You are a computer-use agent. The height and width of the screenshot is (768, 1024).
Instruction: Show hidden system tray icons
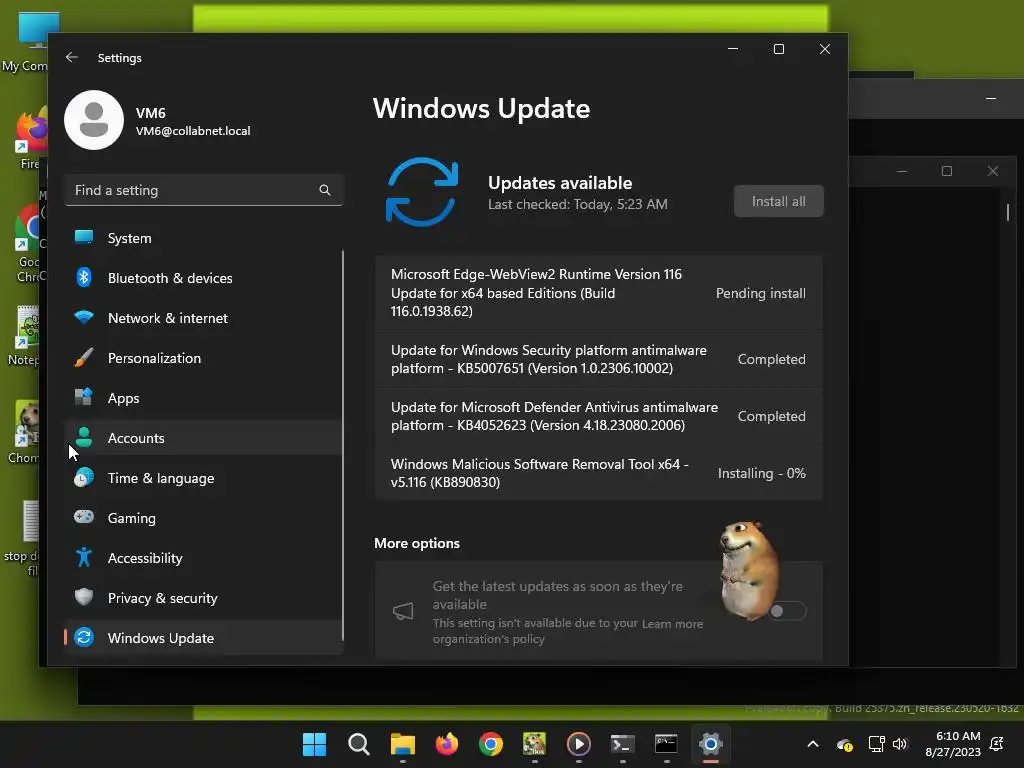[x=813, y=744]
